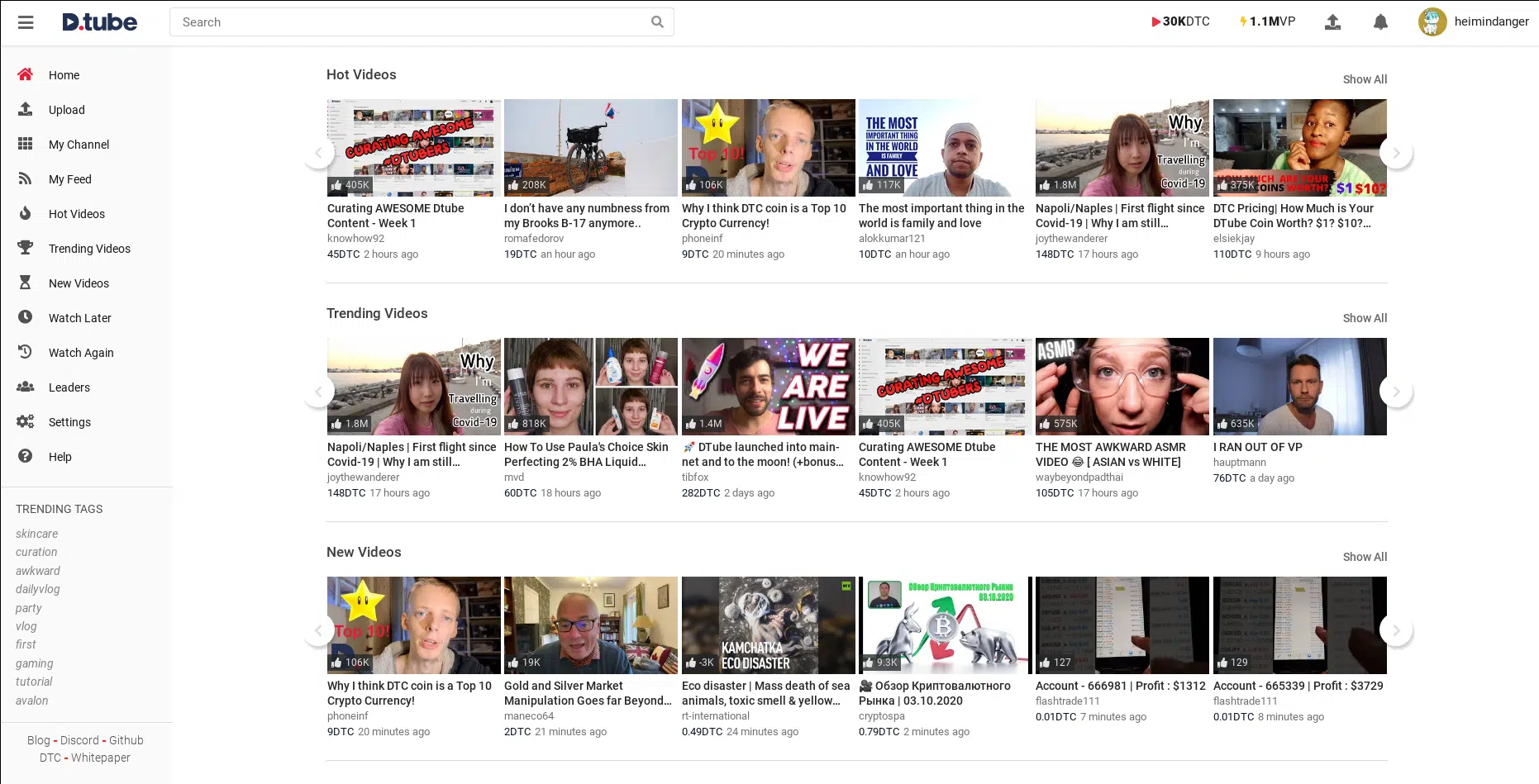Open the WE ARE LIVE video thumbnail
Screen dimensions: 1539x784
(768, 387)
